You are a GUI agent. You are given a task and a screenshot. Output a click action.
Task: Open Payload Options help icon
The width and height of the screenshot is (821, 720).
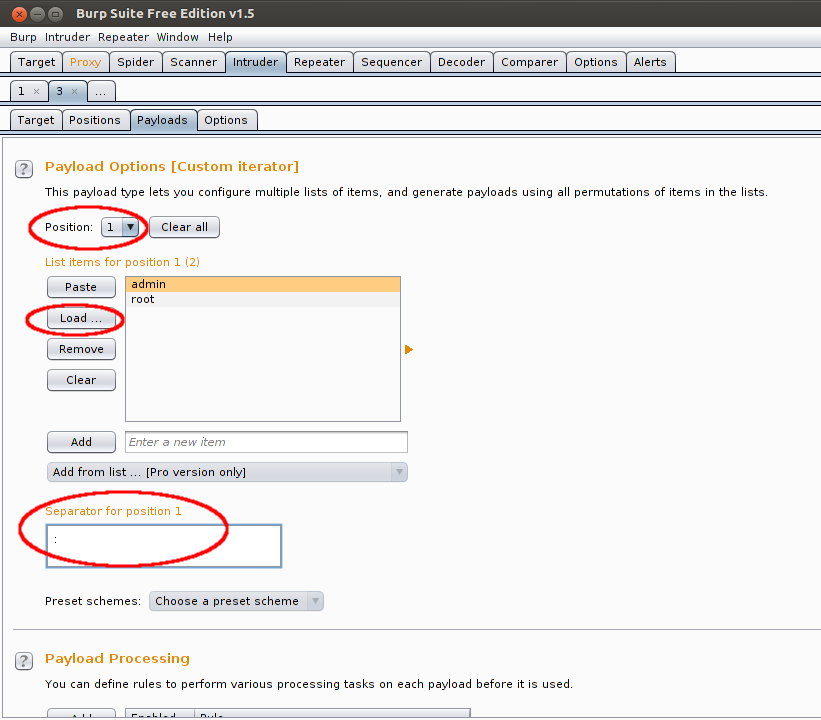24,169
